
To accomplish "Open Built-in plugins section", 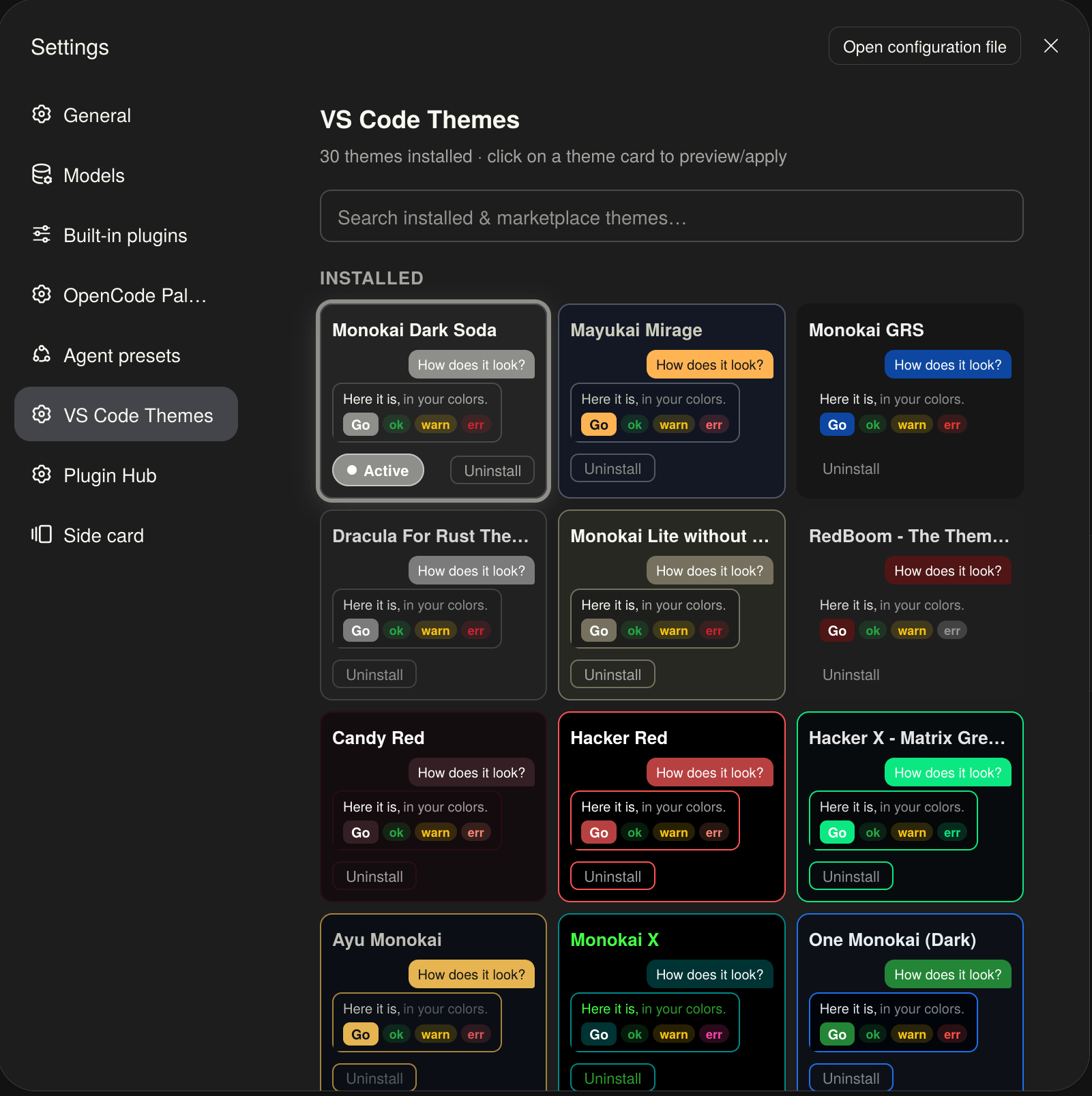I will [x=126, y=235].
